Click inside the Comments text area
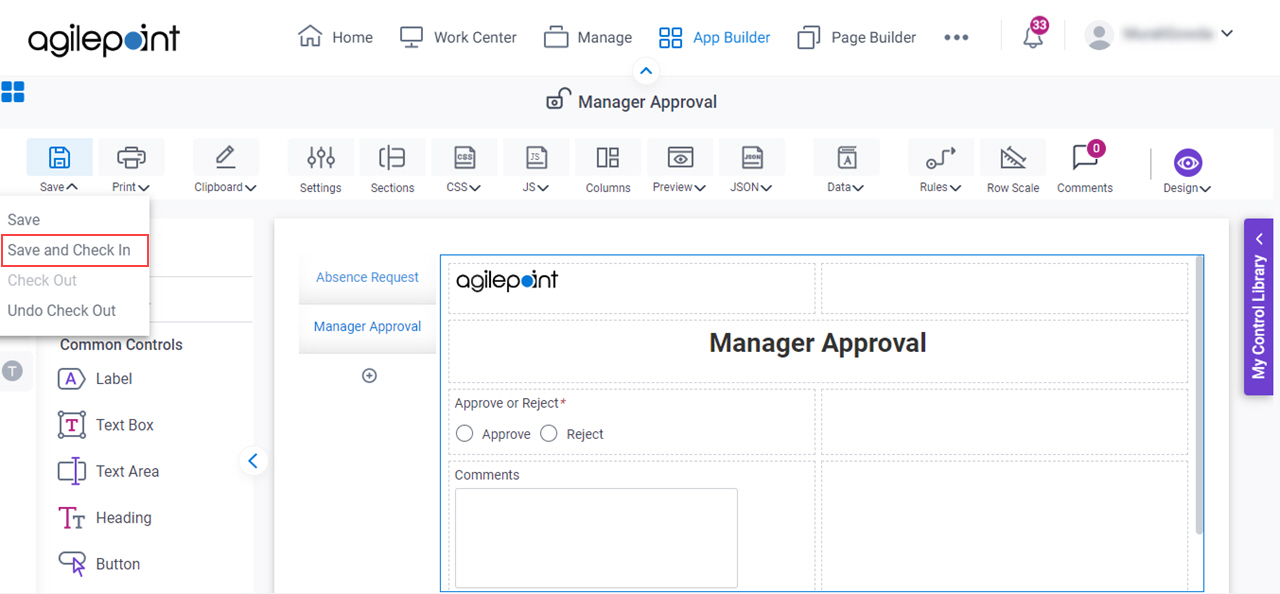This screenshot has width=1280, height=594. click(x=596, y=538)
